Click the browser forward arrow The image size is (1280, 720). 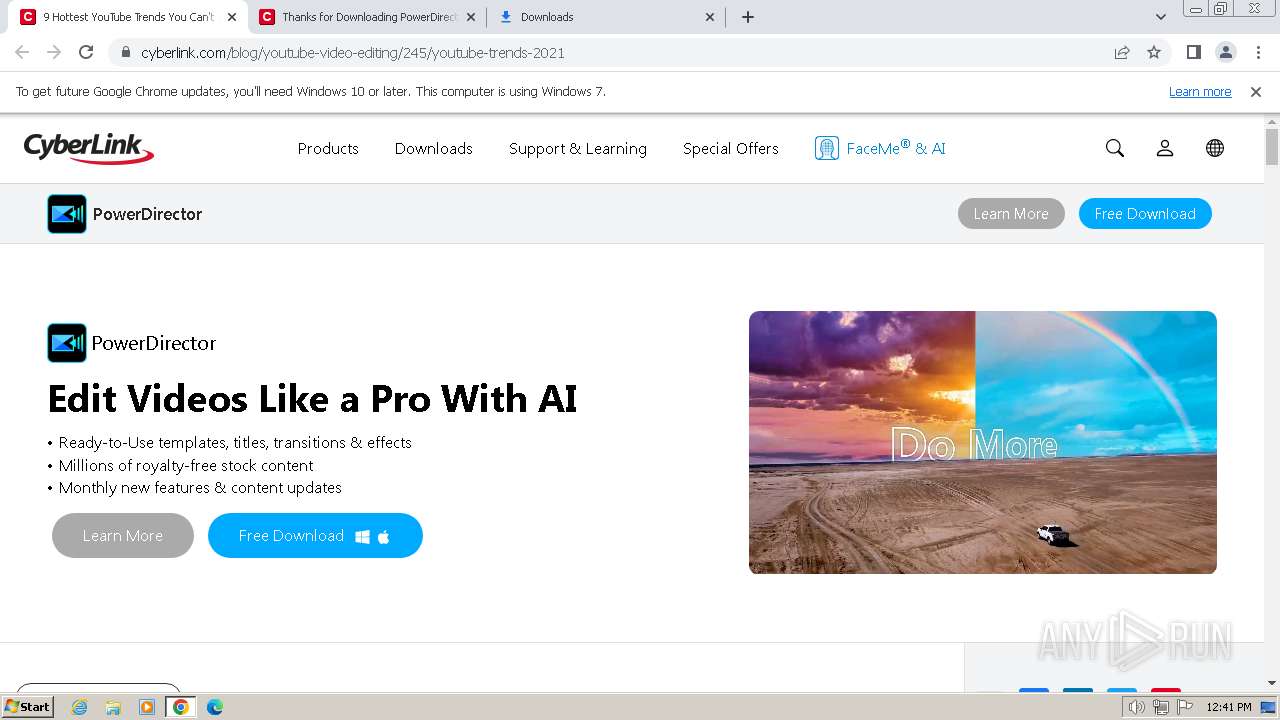[54, 52]
